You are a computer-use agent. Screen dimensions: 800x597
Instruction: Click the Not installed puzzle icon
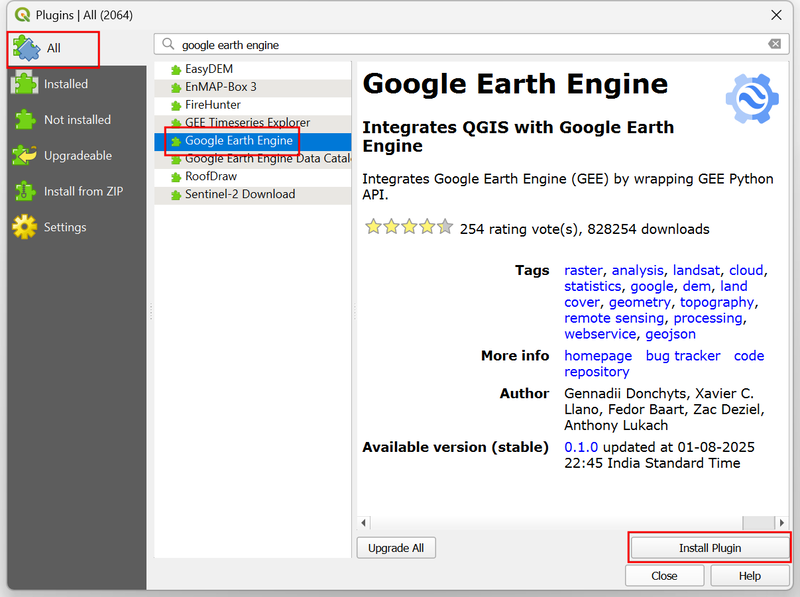pos(24,120)
